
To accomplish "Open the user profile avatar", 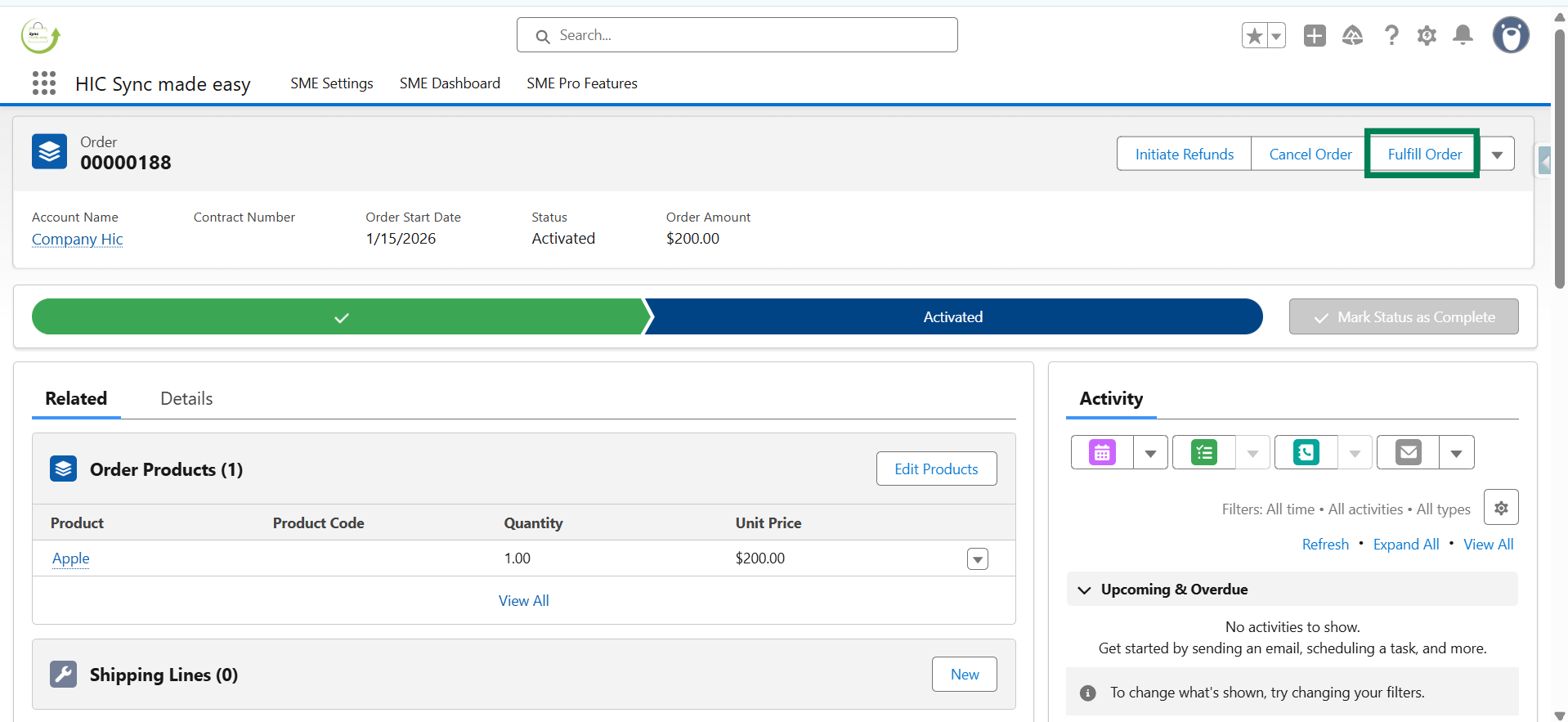I will [x=1511, y=35].
